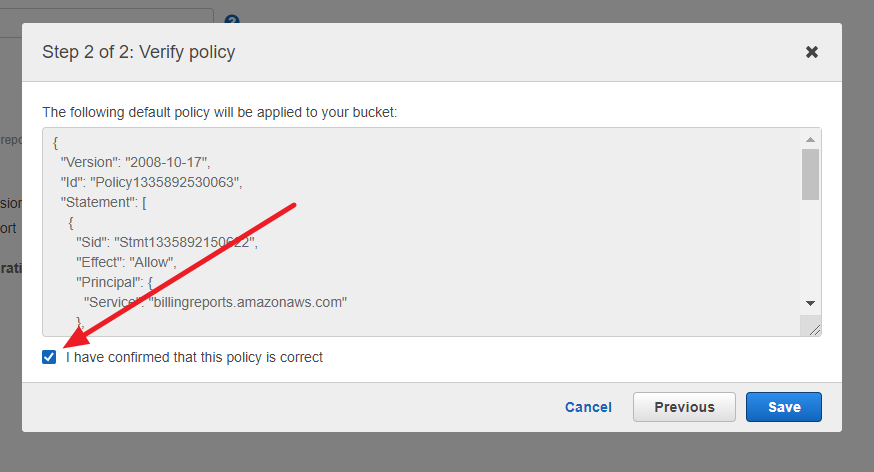
Task: Click the Sid statement line
Action: coord(166,242)
